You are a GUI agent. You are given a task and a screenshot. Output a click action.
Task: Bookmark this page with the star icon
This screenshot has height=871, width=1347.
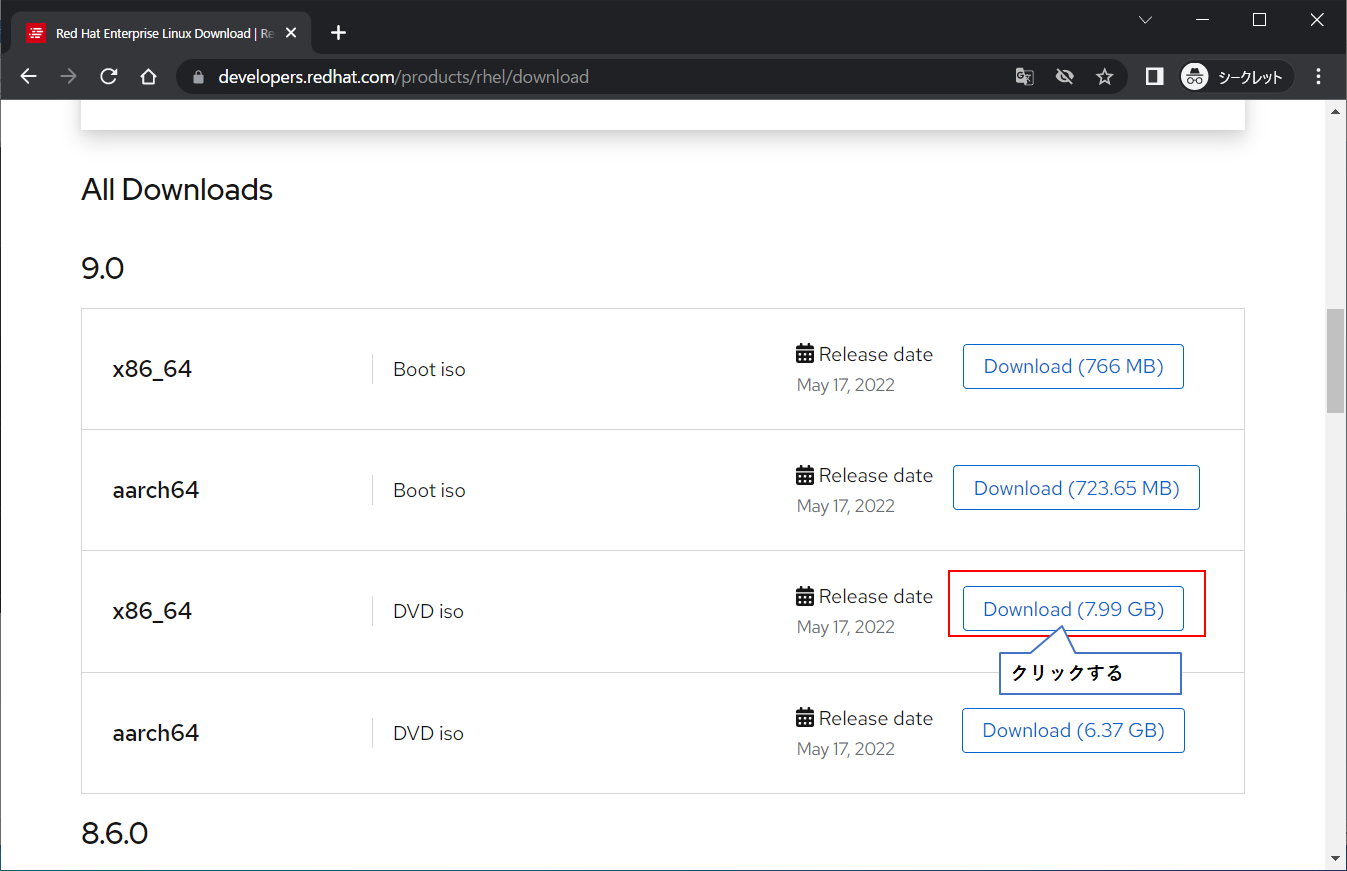pyautogui.click(x=1104, y=77)
